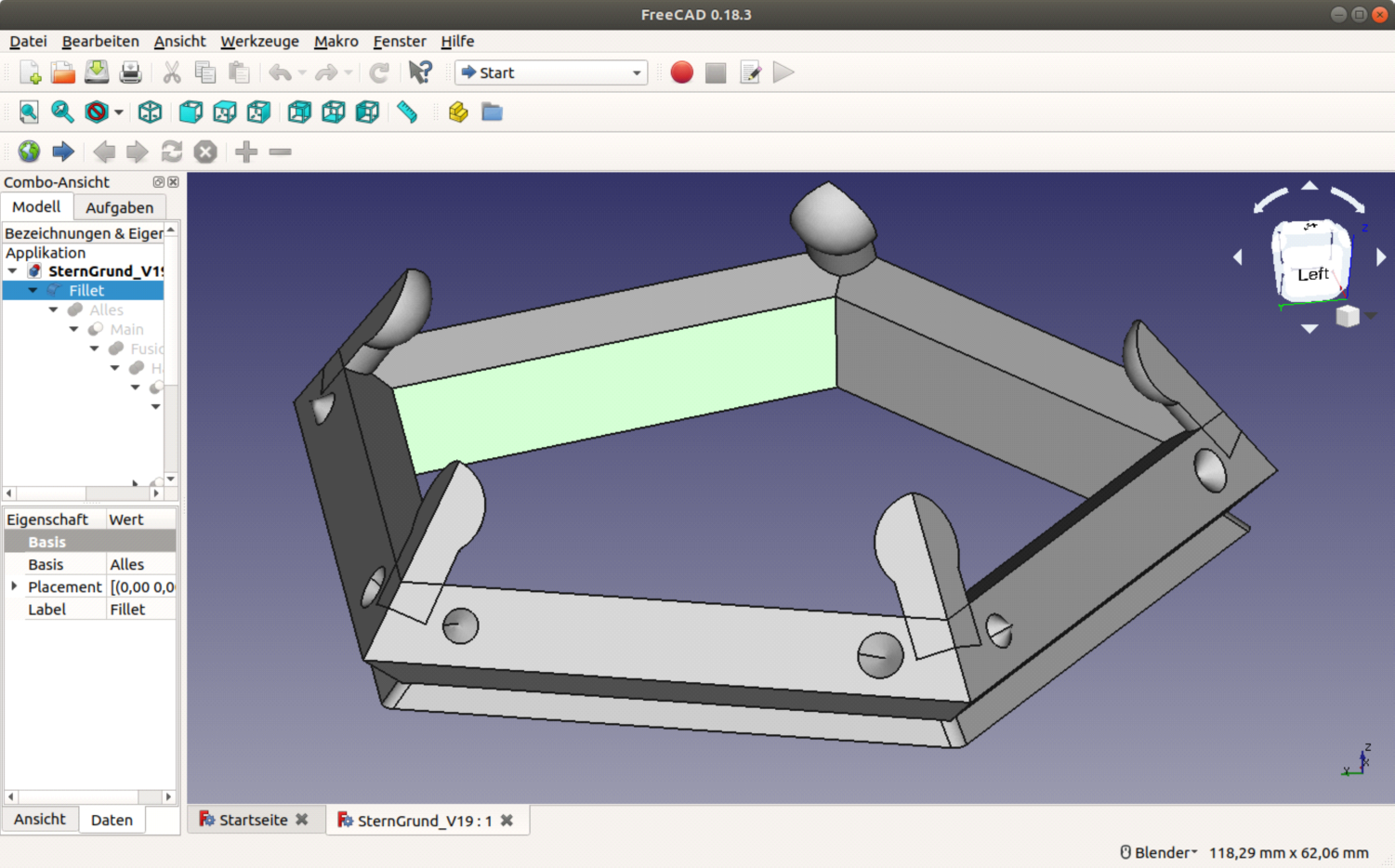Open the Start workbench selector dropdown

click(551, 72)
